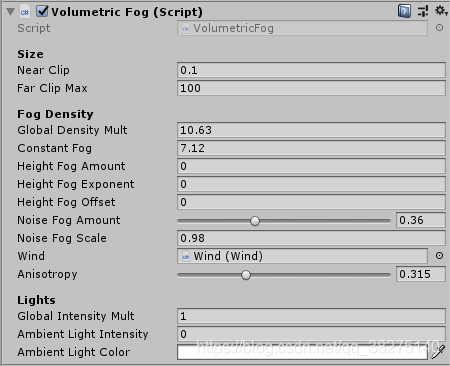The image size is (450, 366).
Task: Click the script icon inside VolumetricFog field
Action: 186,29
